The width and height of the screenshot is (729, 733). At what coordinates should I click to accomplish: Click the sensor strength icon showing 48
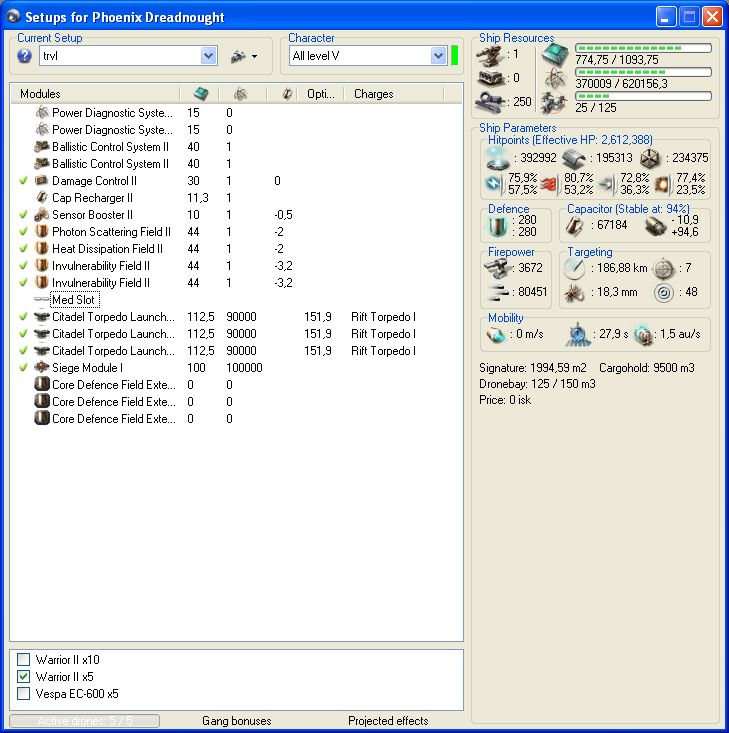pos(664,293)
